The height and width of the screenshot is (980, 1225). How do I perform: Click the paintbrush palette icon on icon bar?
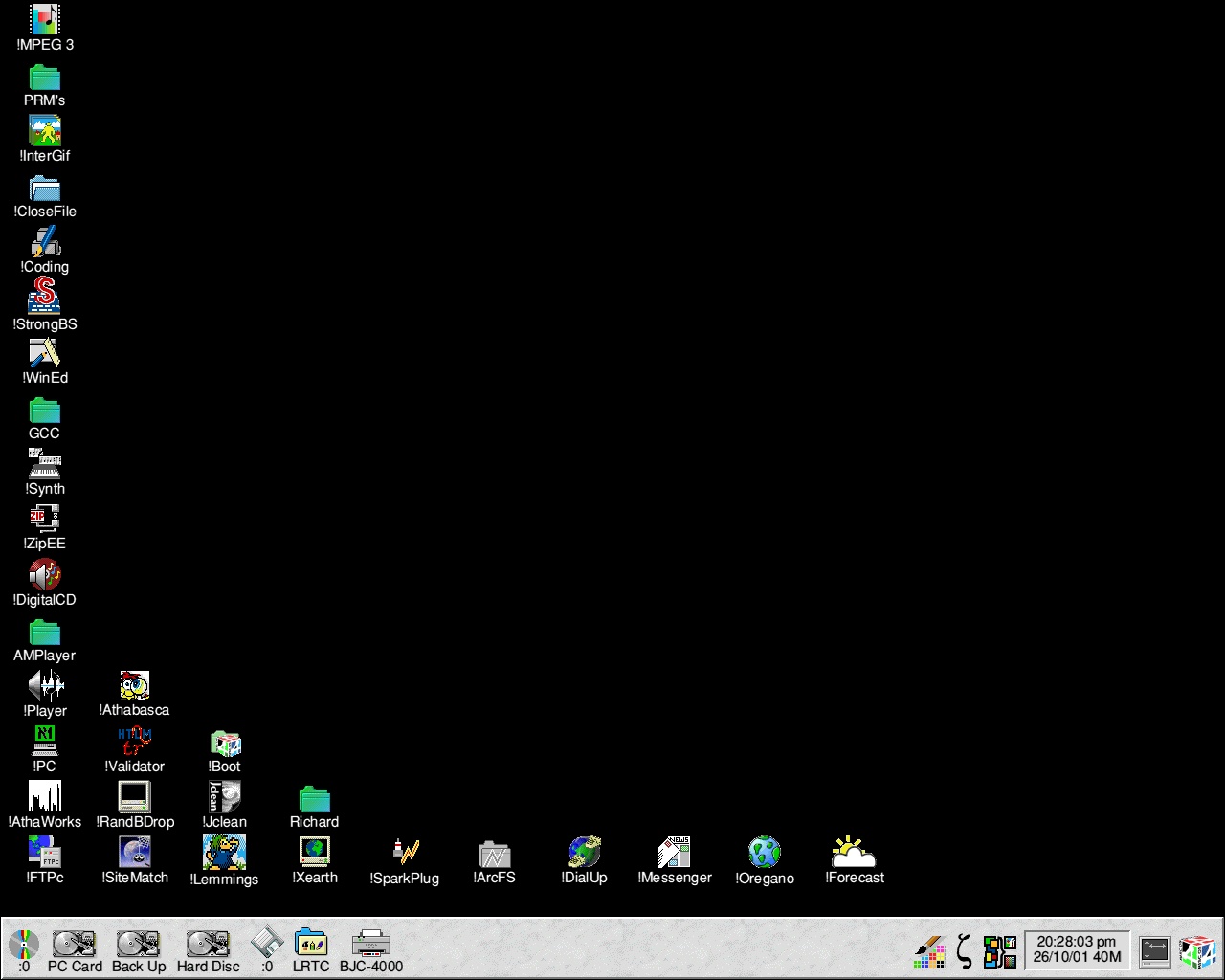[x=930, y=951]
